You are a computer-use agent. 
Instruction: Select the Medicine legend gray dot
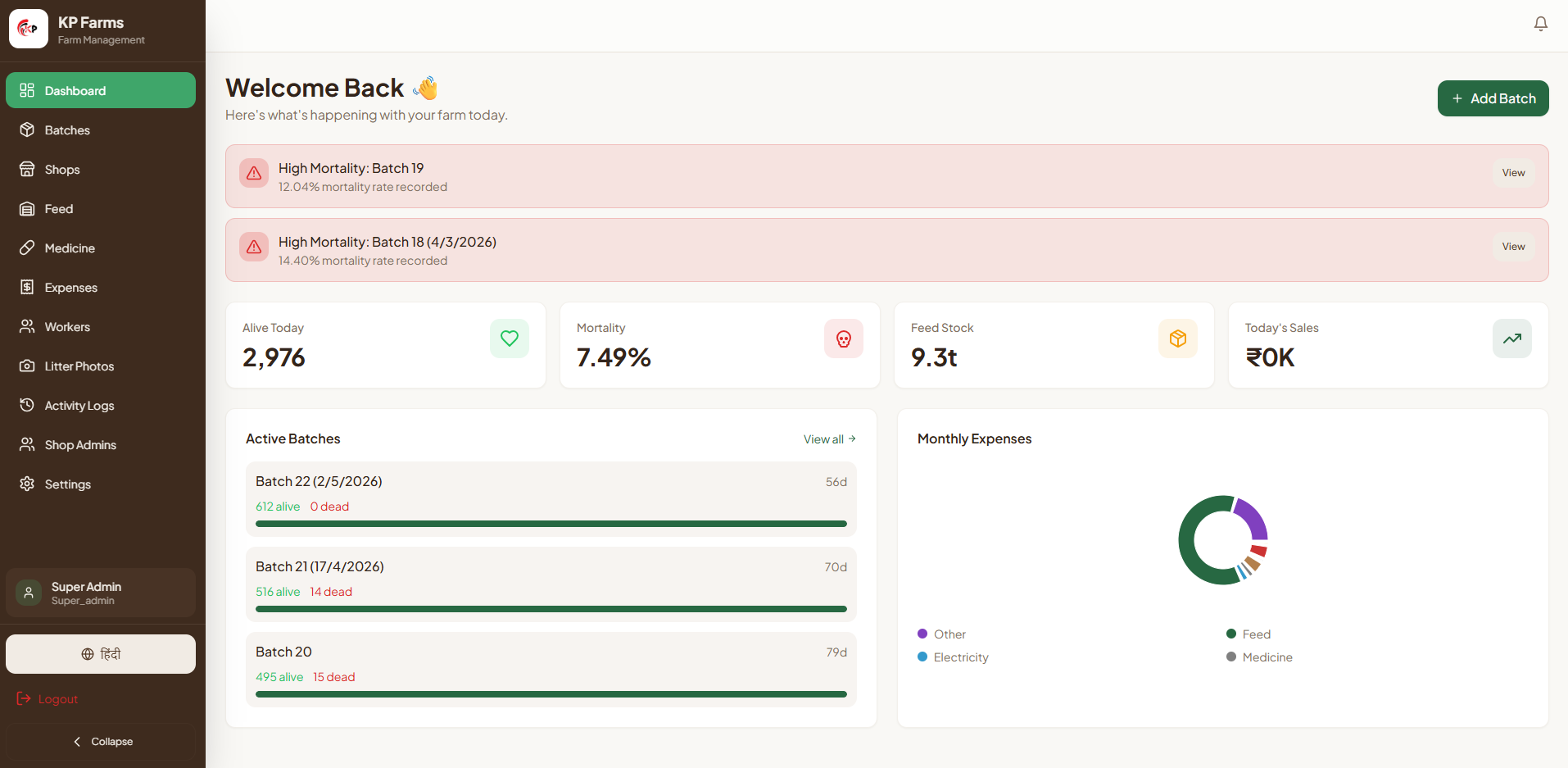coord(1231,657)
